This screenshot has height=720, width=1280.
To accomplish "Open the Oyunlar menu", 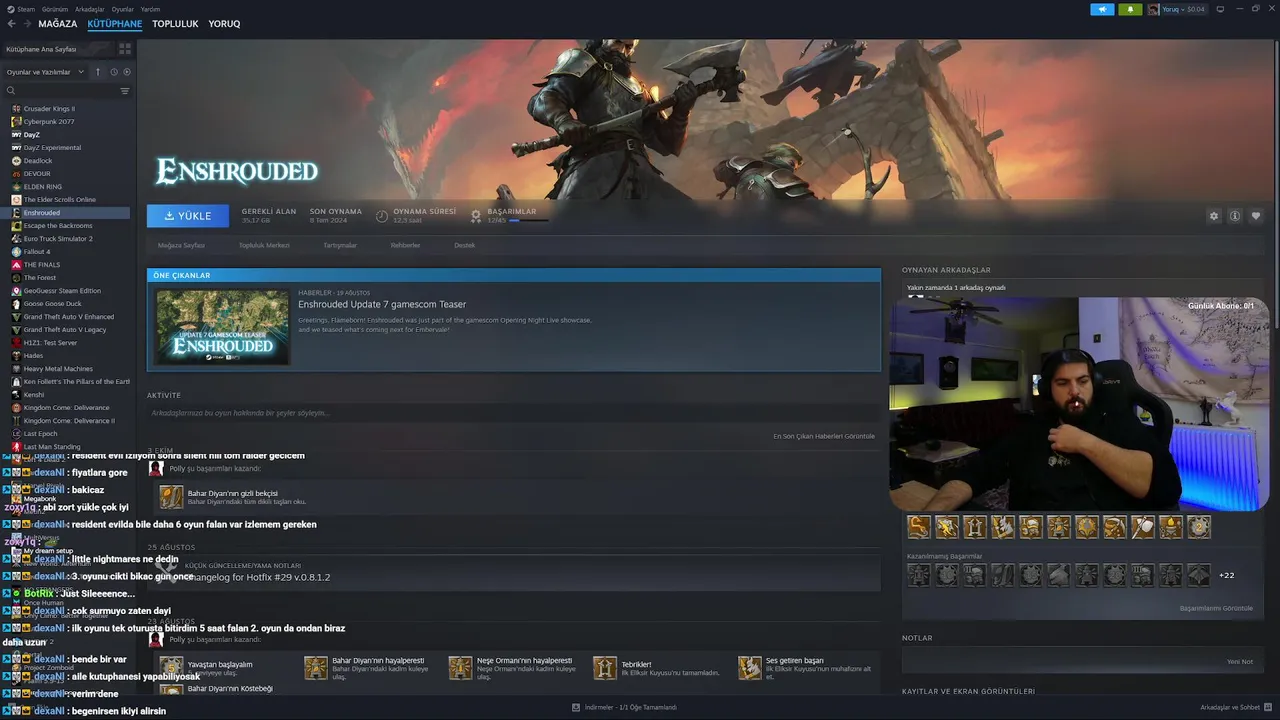I will point(122,9).
